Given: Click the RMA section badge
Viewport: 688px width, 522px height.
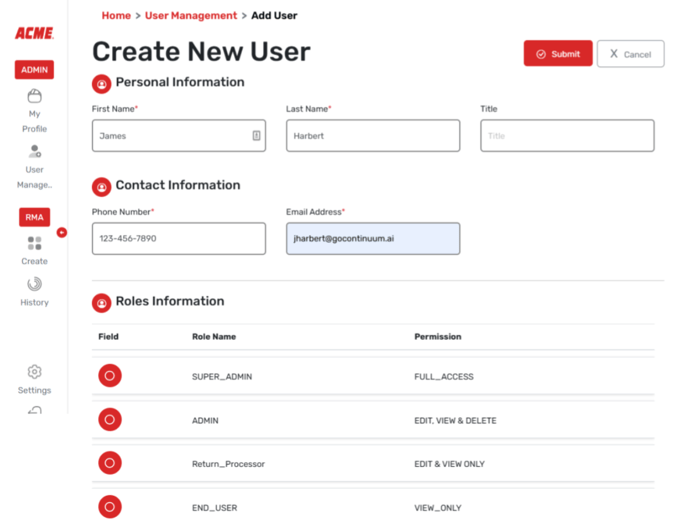Looking at the screenshot, I should click(x=34, y=217).
